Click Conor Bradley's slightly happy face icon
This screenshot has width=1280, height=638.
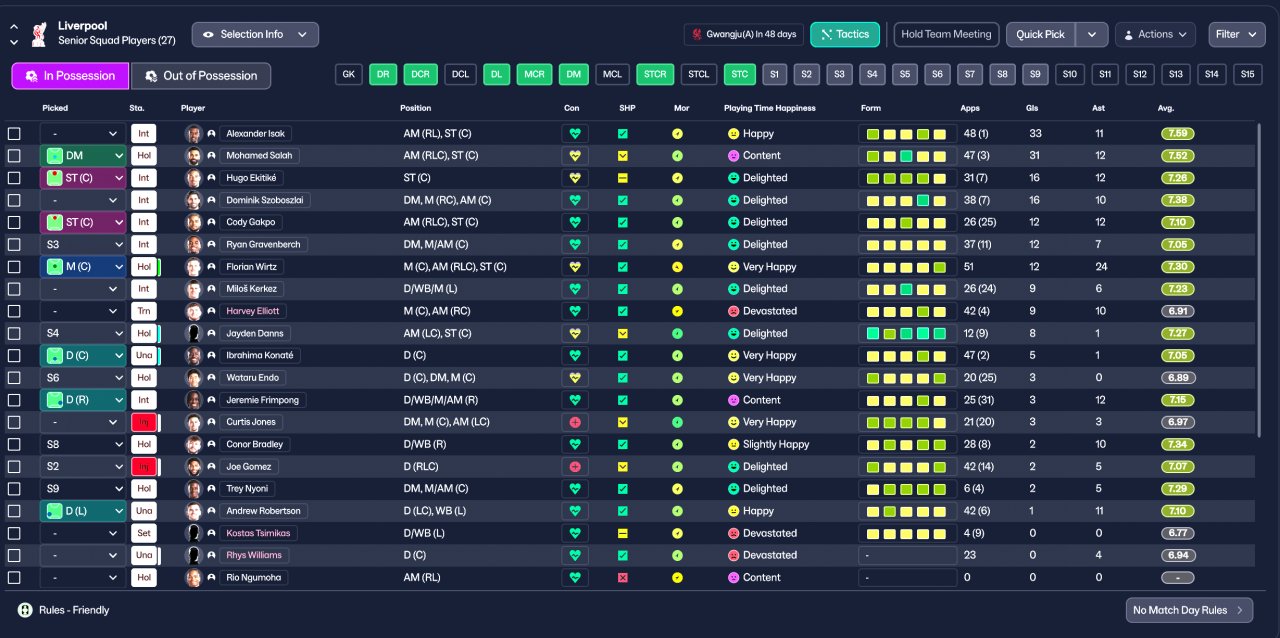[x=733, y=444]
